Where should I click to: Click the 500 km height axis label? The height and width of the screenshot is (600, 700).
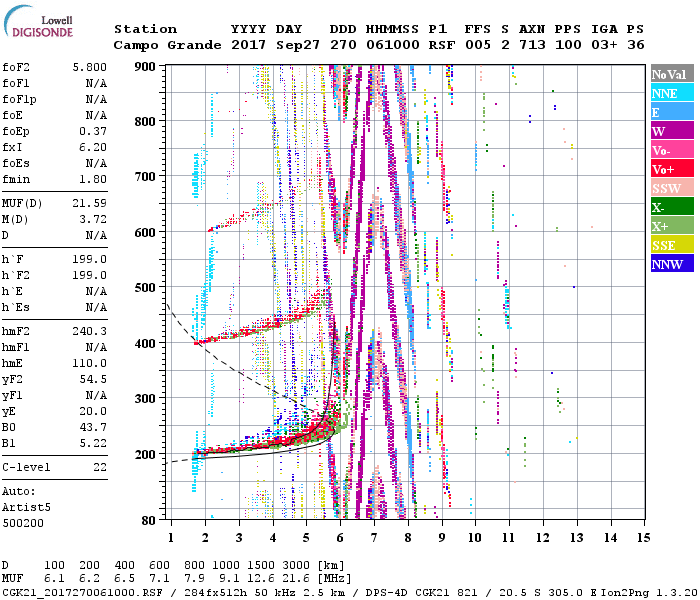pos(145,288)
